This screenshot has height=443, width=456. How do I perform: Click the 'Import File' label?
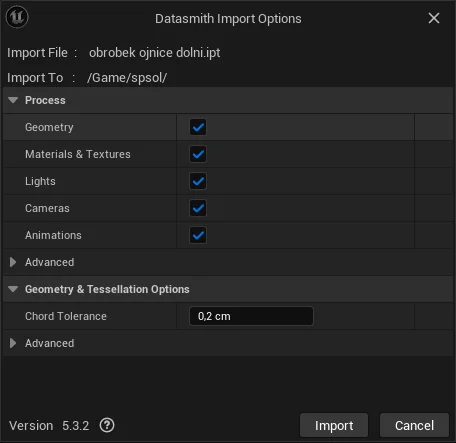tap(37, 53)
